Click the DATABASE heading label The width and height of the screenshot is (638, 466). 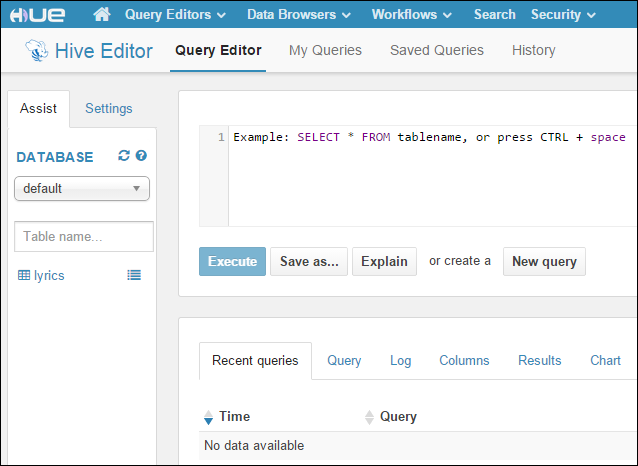coord(55,157)
